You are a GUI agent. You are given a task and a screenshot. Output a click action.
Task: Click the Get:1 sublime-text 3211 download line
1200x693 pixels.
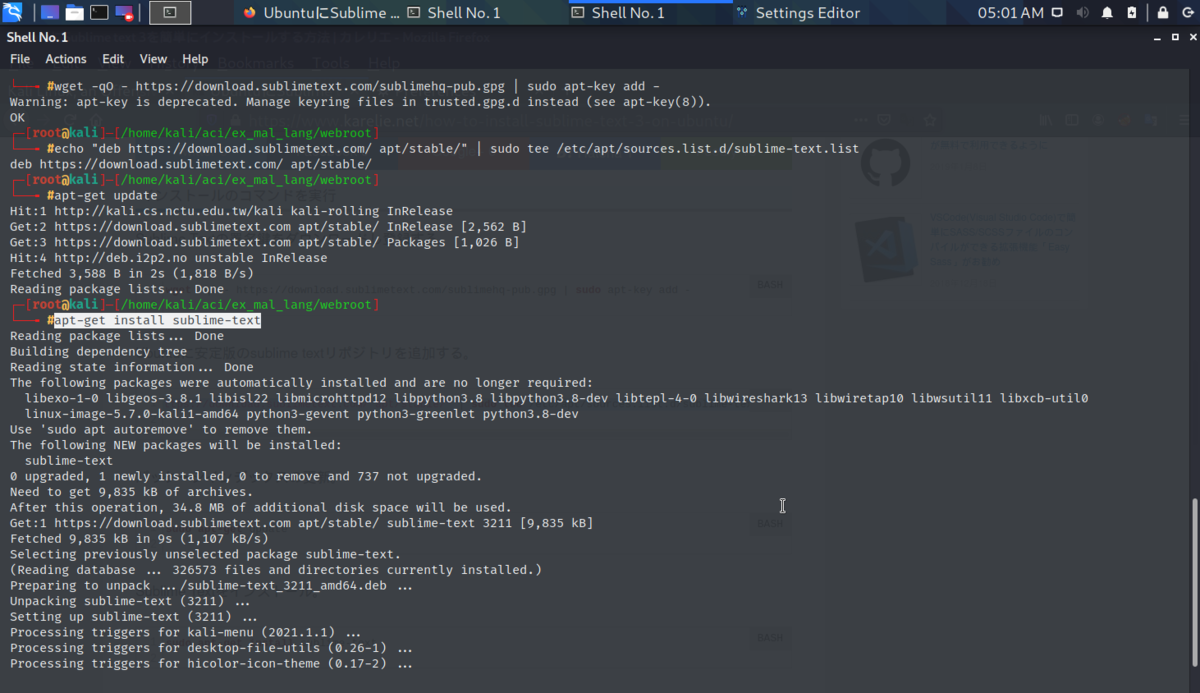click(301, 523)
